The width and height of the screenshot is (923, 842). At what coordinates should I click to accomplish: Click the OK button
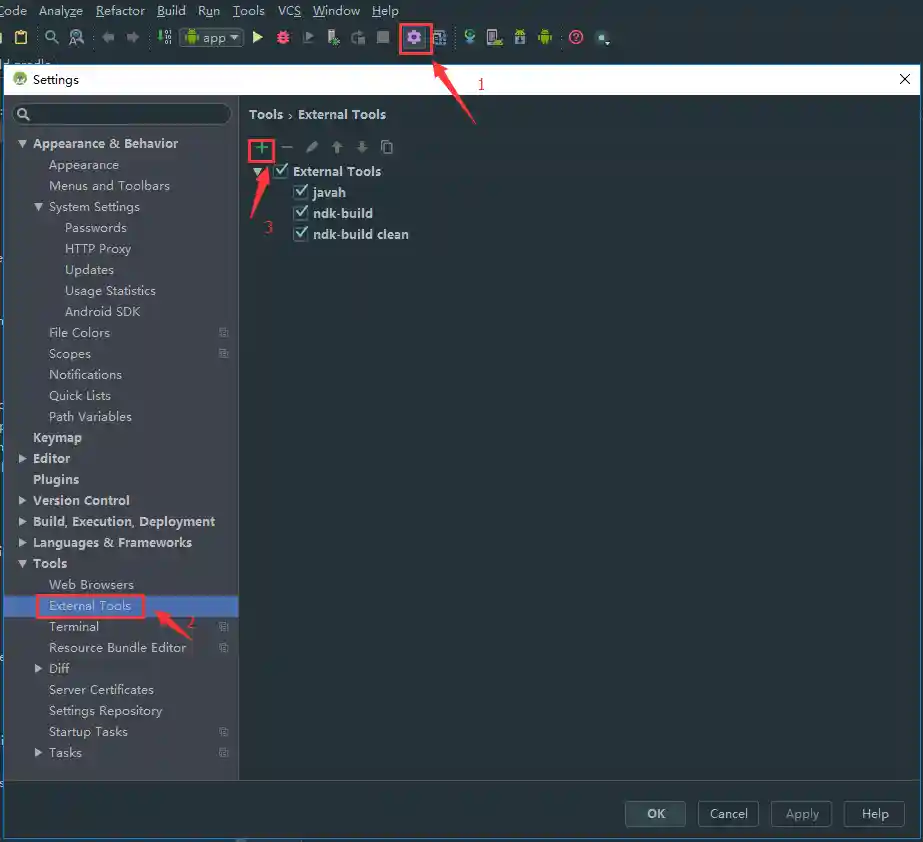655,814
